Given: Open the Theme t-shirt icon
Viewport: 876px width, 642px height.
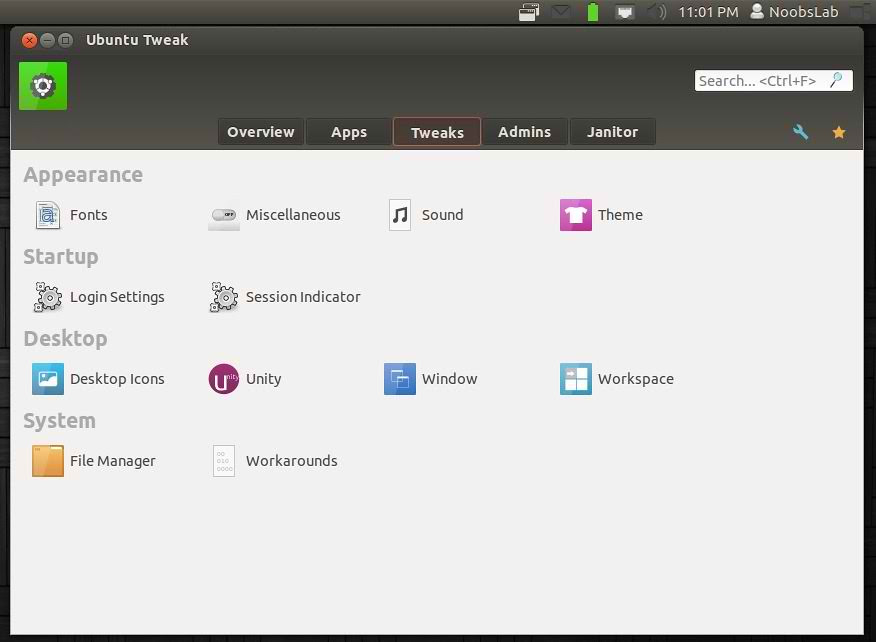Looking at the screenshot, I should click(575, 215).
